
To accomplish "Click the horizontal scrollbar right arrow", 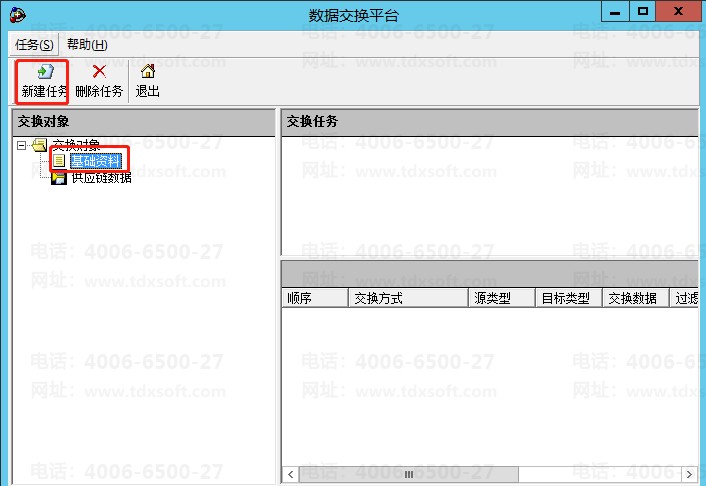I will point(689,474).
